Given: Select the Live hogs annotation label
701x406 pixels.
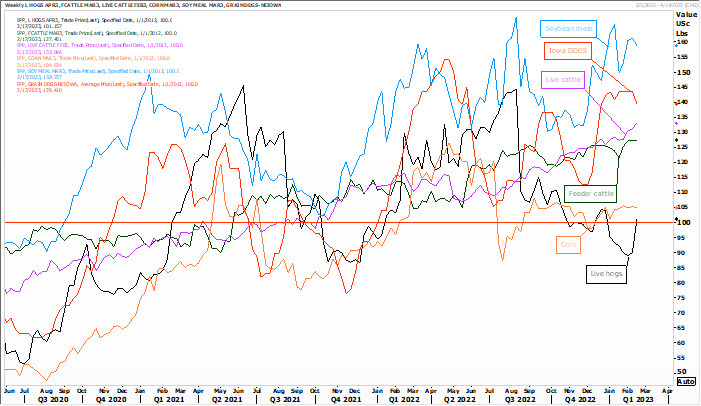Looking at the screenshot, I should point(607,271).
